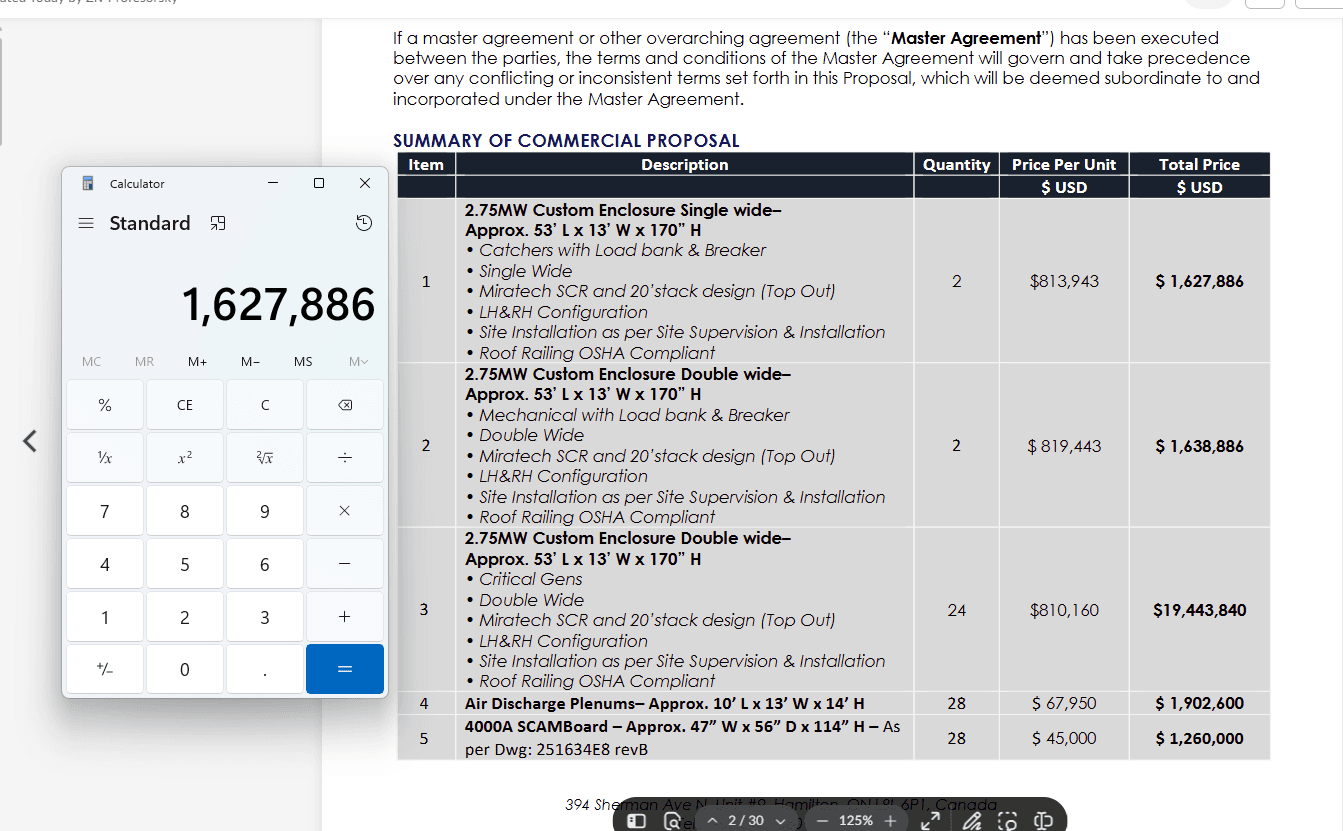Go to next PDF page with down chevron
This screenshot has width=1343, height=831.
(x=781, y=821)
